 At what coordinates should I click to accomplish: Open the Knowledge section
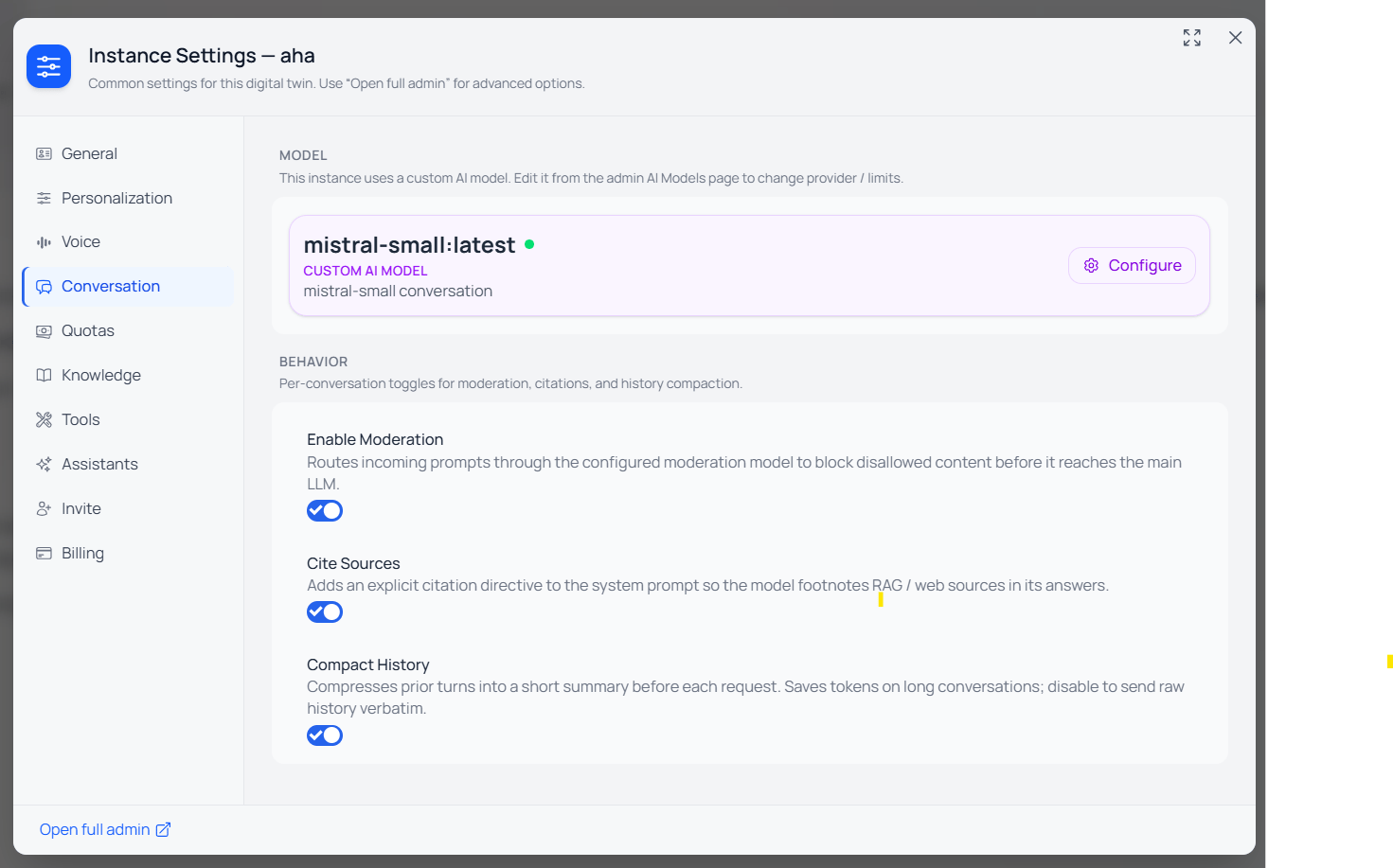pos(128,375)
